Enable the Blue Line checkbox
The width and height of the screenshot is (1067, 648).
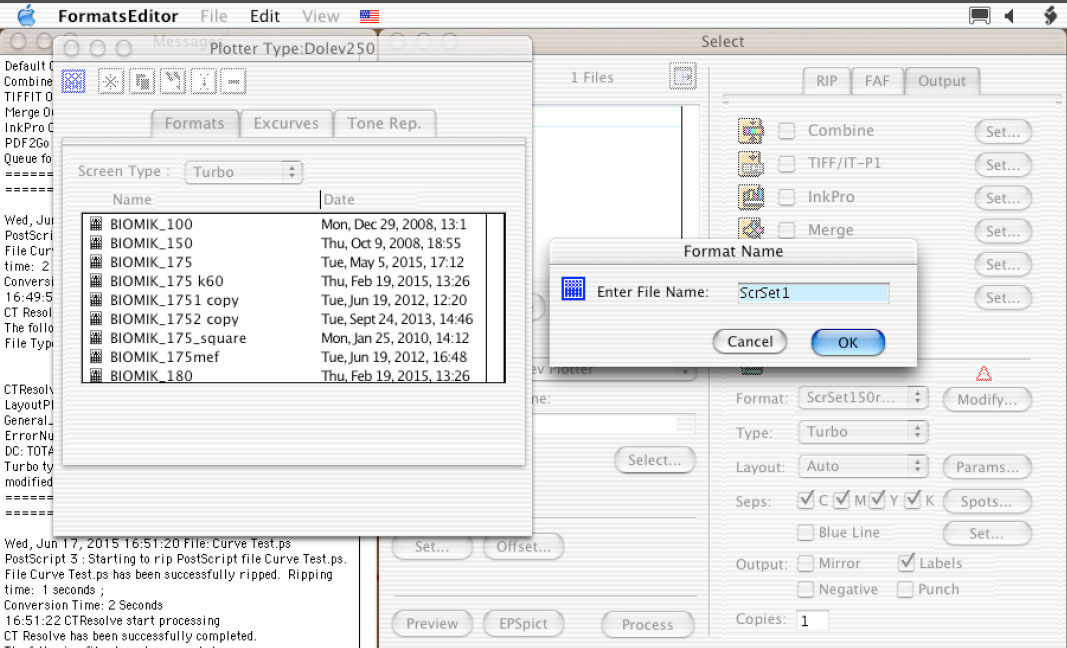(x=806, y=532)
